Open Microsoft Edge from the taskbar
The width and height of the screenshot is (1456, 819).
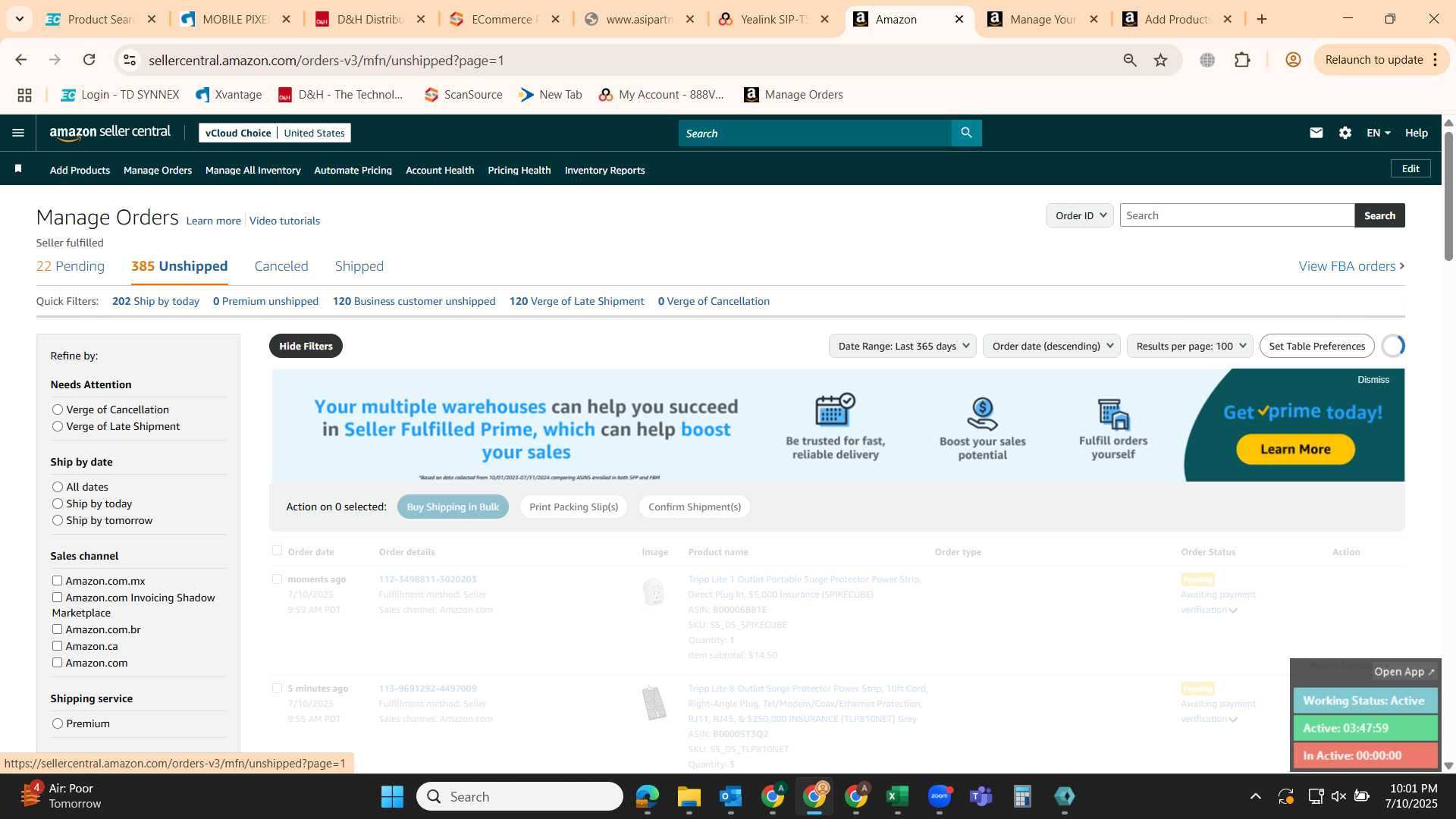(x=647, y=796)
